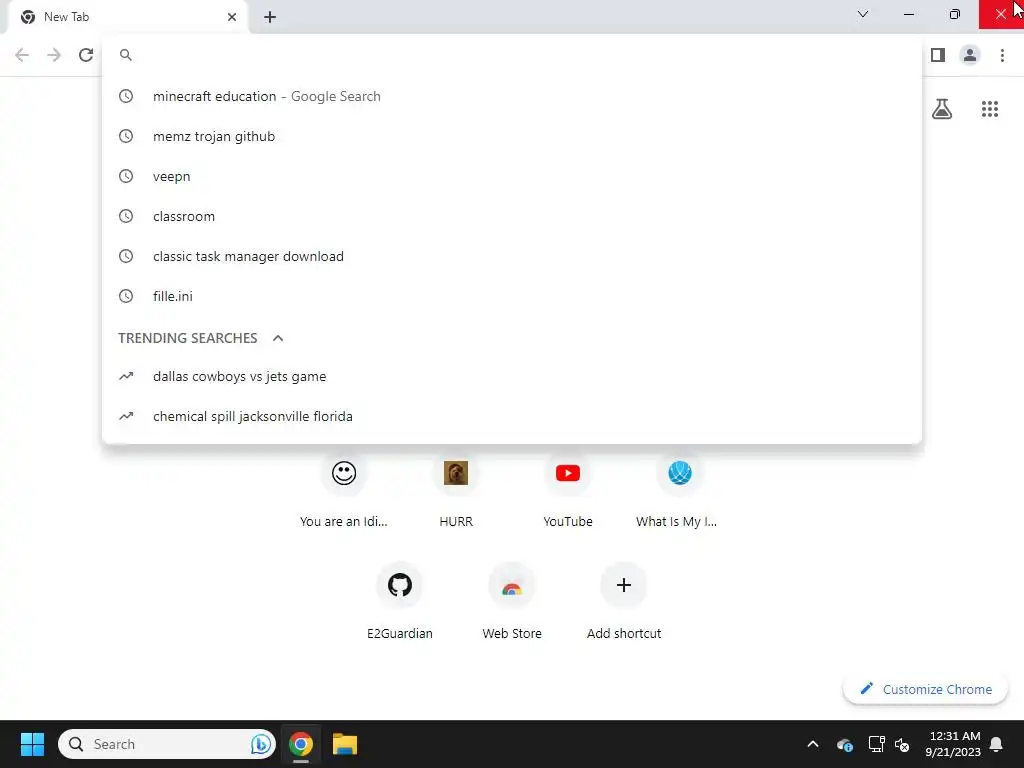Open the Web Store shortcut
The image size is (1024, 768).
click(512, 600)
